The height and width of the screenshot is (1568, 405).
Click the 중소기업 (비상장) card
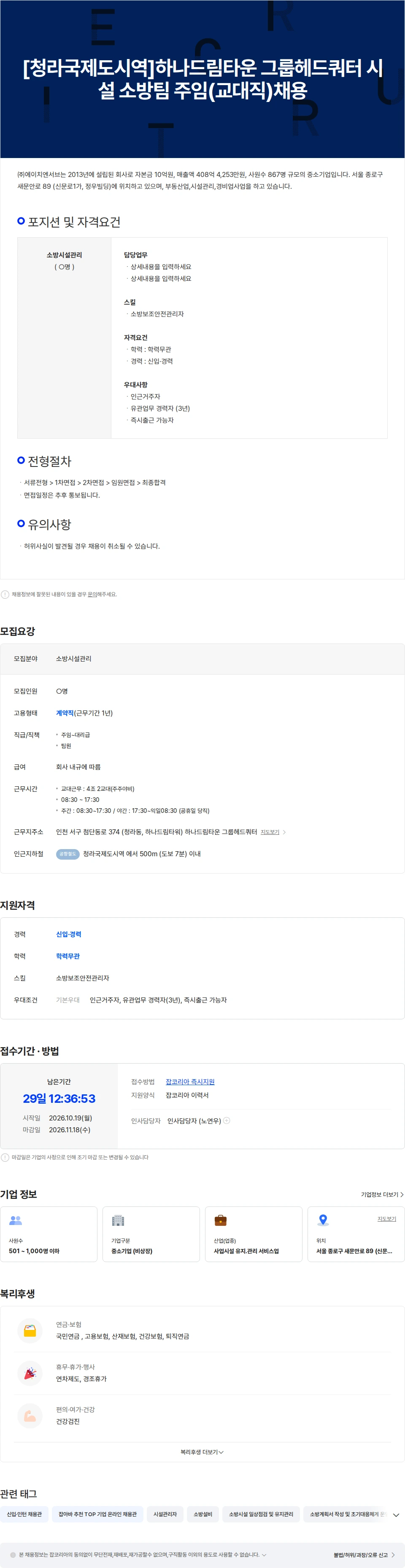coord(151,1234)
